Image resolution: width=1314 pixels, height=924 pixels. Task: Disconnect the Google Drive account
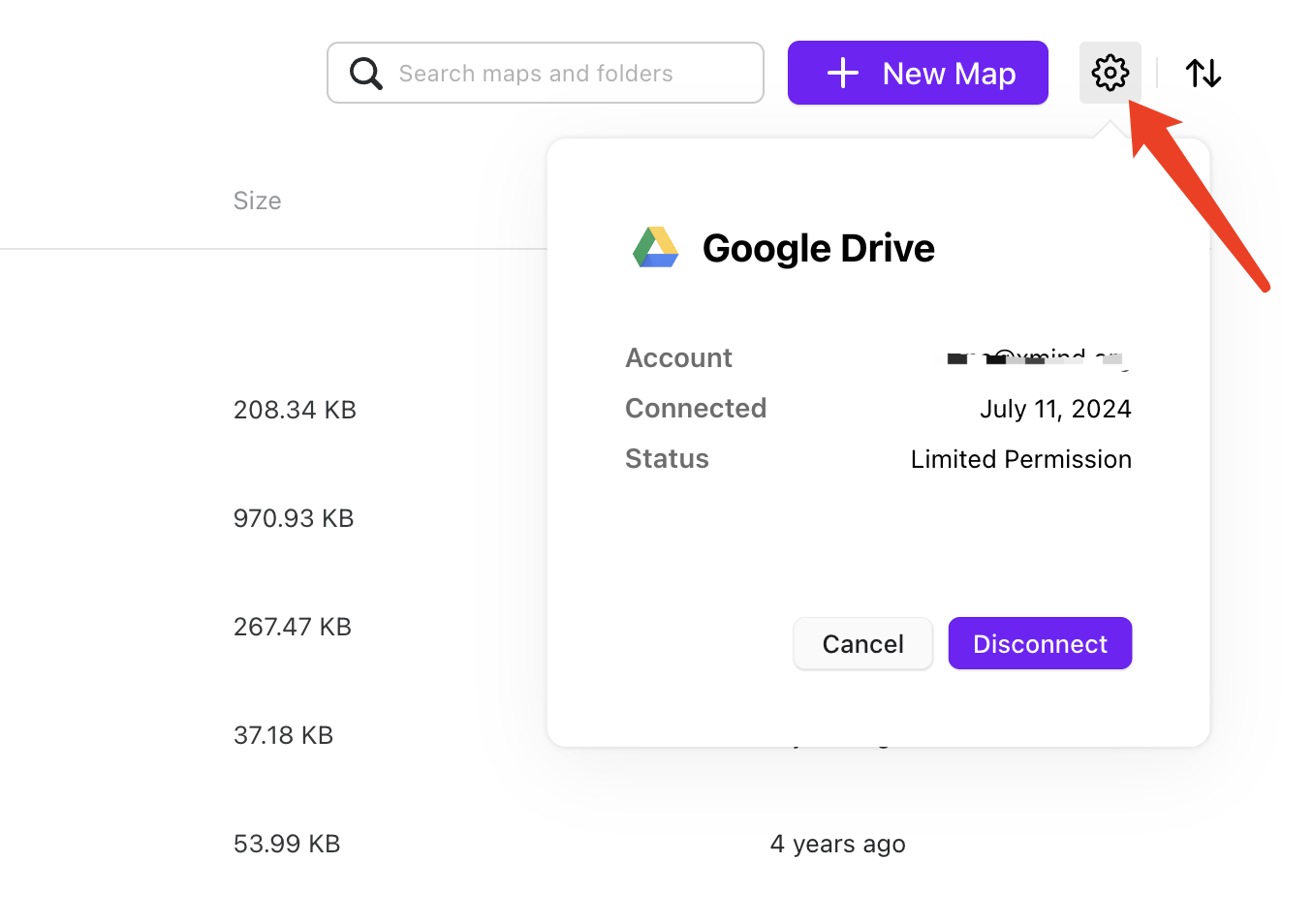tap(1040, 644)
